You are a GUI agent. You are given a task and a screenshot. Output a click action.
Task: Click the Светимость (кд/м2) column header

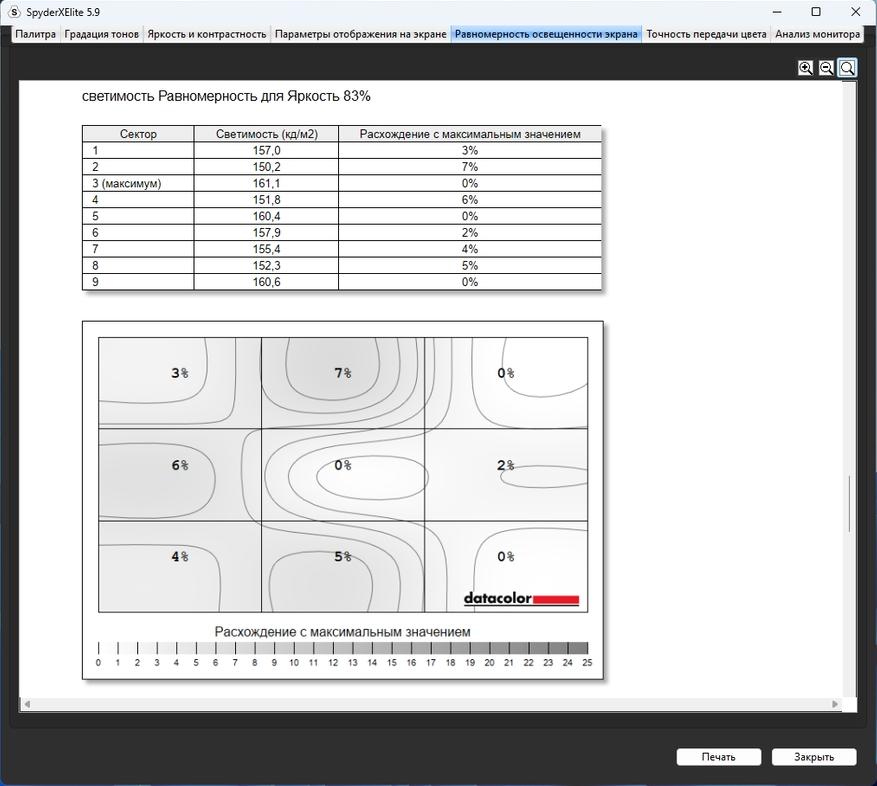coord(266,134)
